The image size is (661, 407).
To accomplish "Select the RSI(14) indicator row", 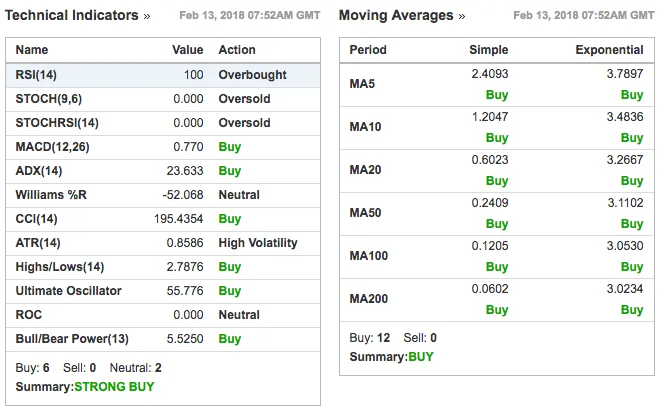I will [163, 75].
